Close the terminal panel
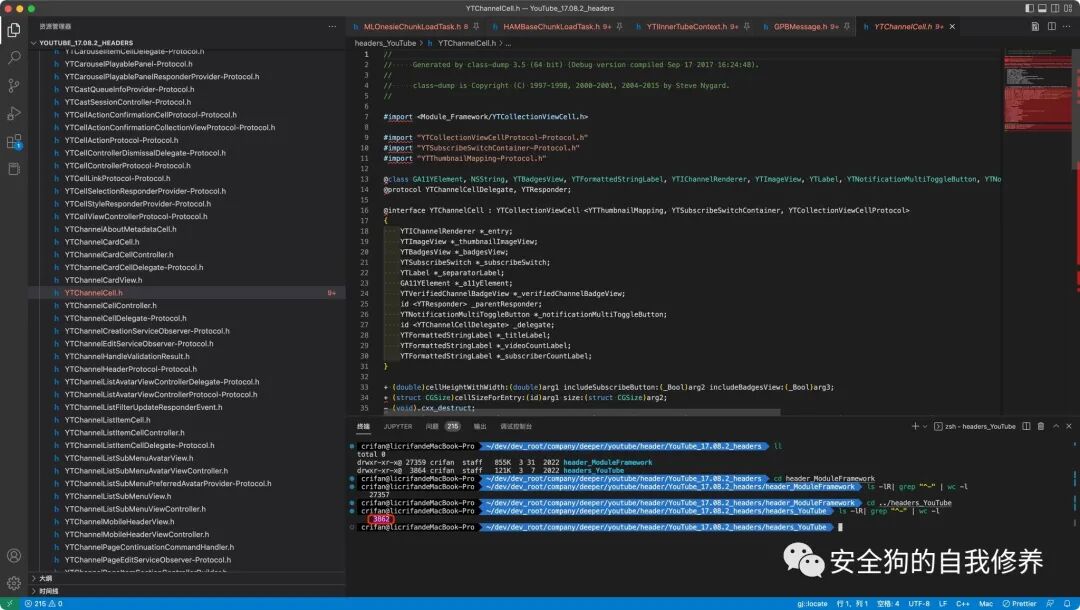Image resolution: width=1080 pixels, height=610 pixels. (x=1069, y=426)
